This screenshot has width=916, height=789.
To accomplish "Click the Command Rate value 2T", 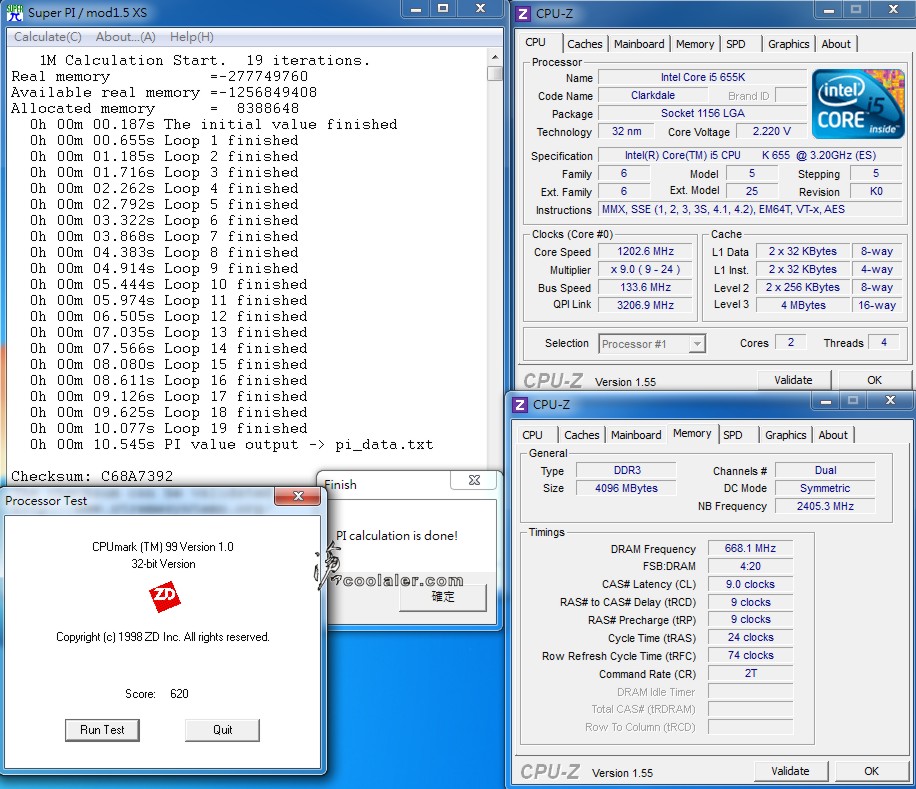I will pyautogui.click(x=750, y=673).
